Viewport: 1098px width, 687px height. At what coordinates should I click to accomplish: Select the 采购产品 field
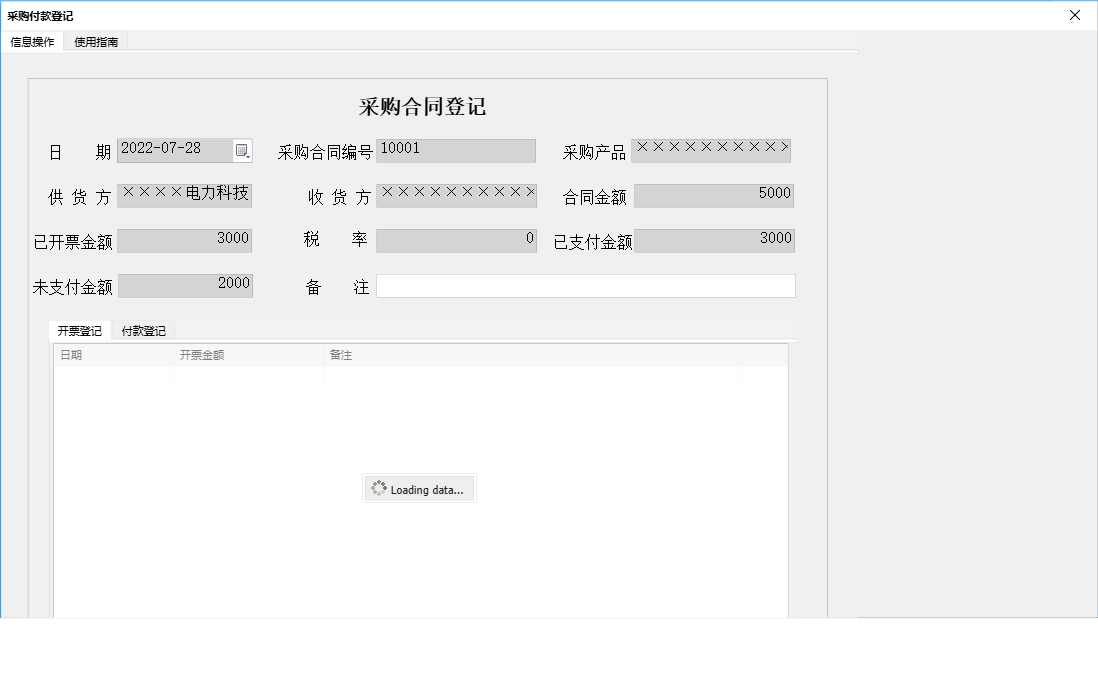pos(713,150)
